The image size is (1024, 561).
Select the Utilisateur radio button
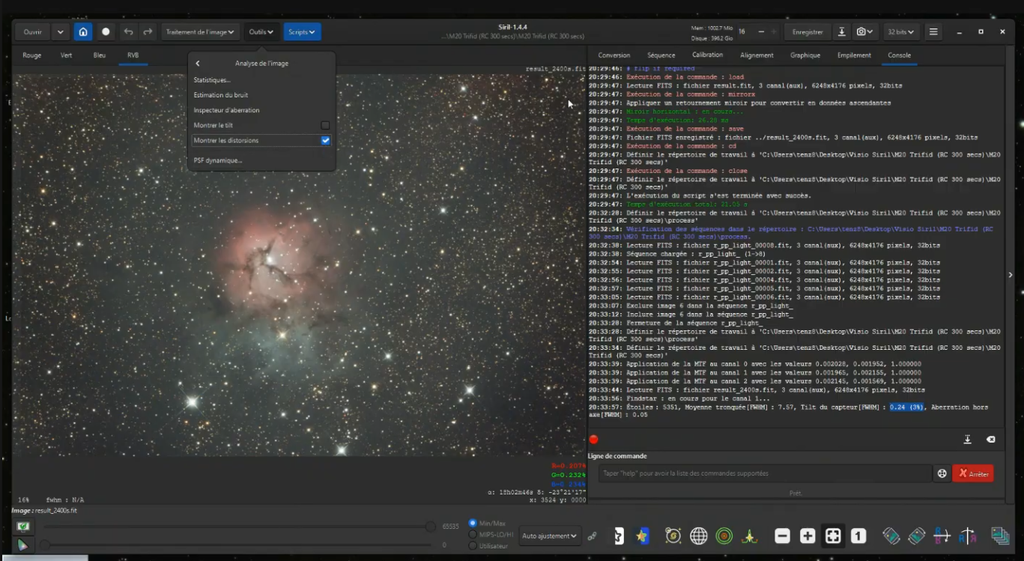[473, 545]
